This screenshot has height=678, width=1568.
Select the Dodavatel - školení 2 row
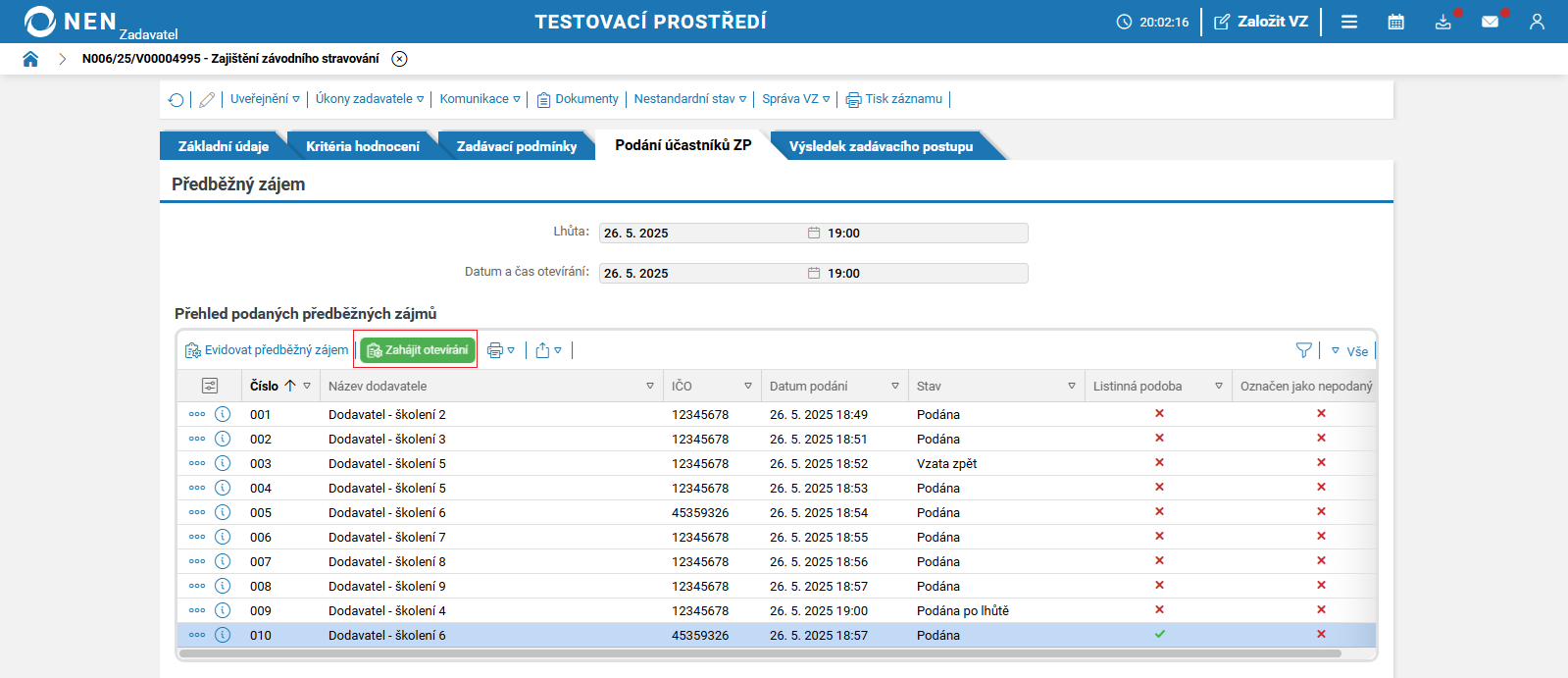click(x=777, y=414)
